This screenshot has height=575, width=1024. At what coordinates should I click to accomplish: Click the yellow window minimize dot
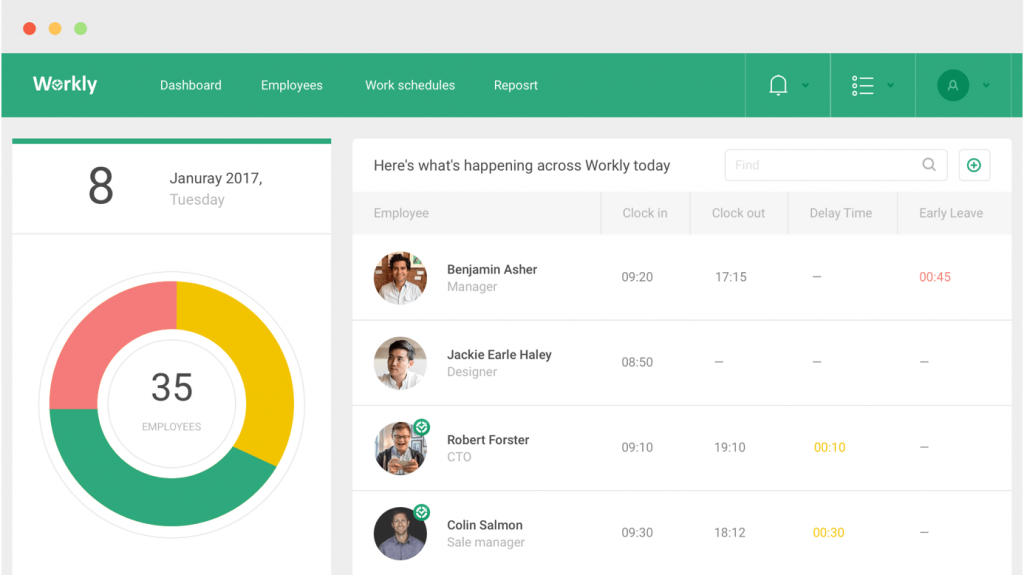(55, 28)
